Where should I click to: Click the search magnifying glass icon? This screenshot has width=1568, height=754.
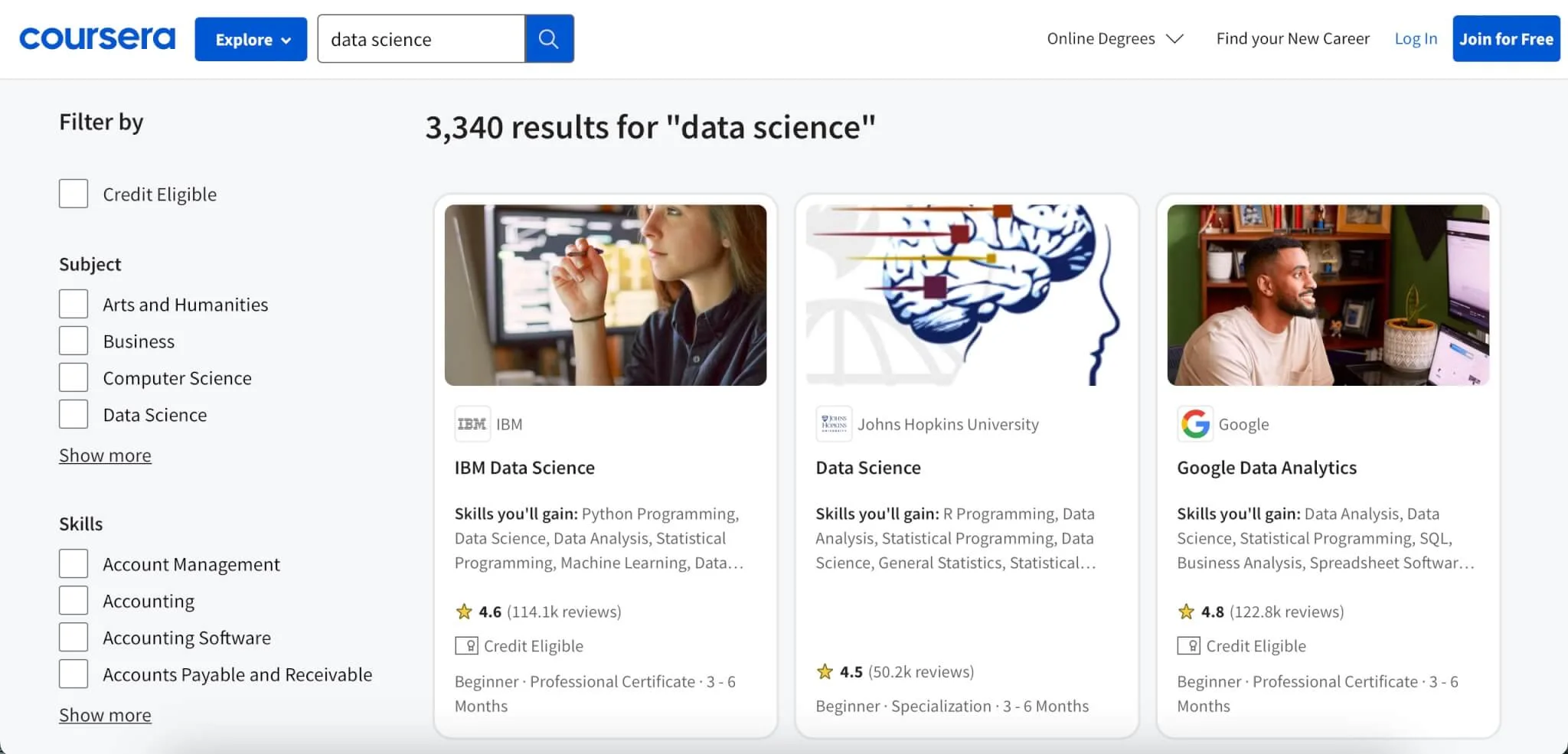(x=548, y=38)
